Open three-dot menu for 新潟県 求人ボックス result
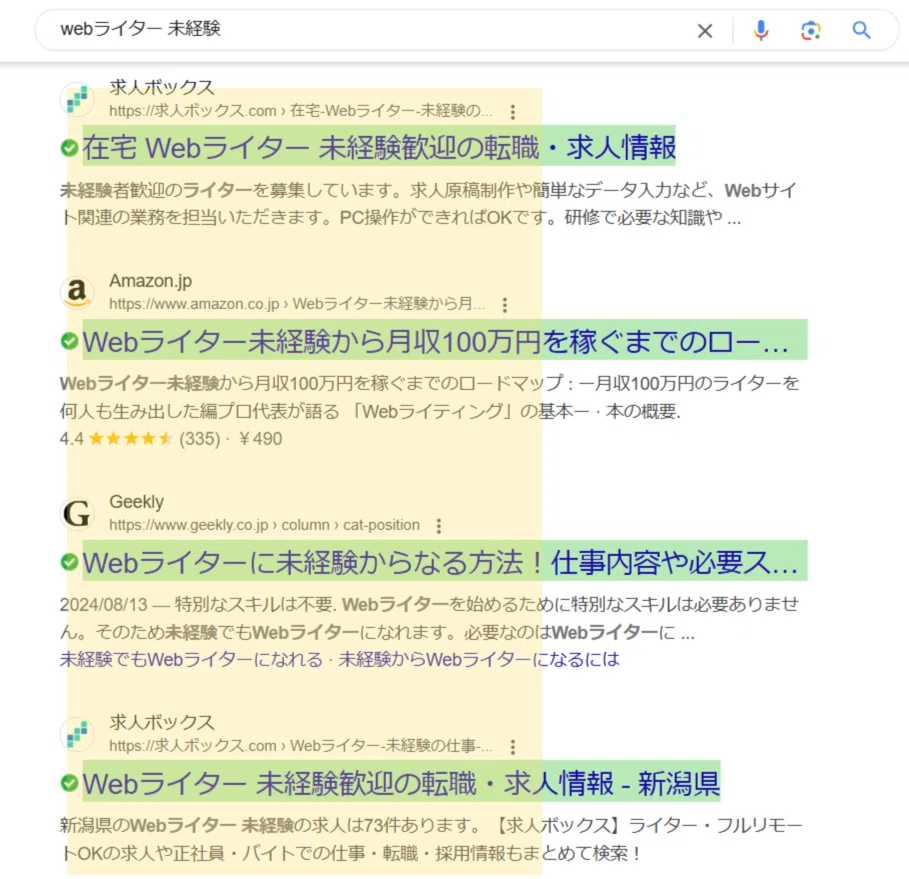The width and height of the screenshot is (909, 879). pyautogui.click(x=512, y=747)
